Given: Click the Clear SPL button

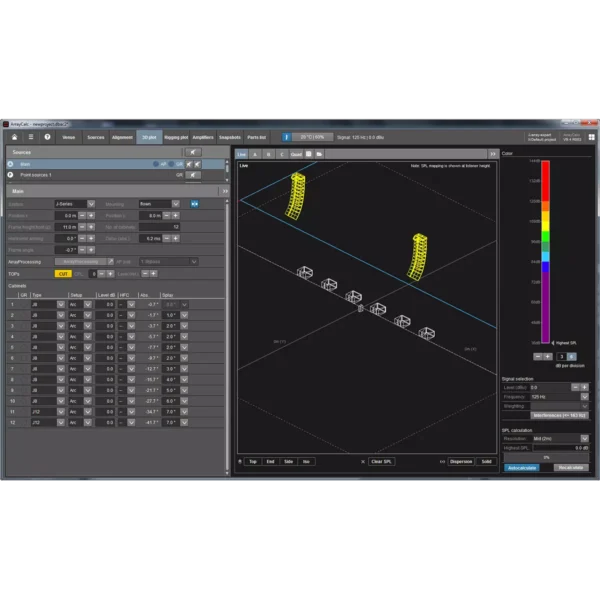Looking at the screenshot, I should (382, 461).
